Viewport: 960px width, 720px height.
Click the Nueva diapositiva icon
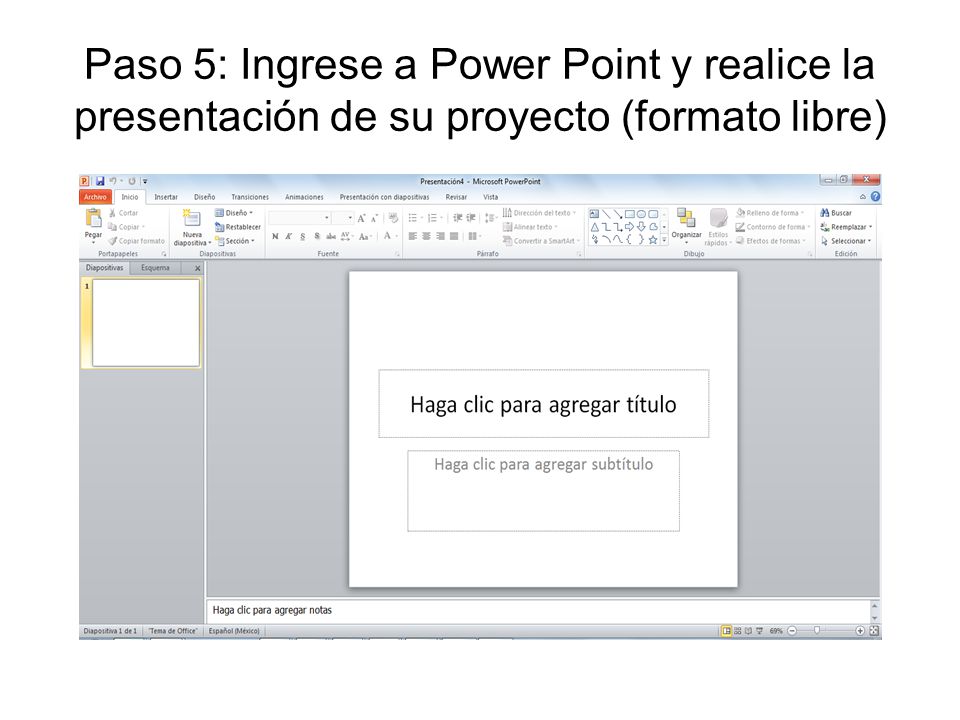pos(192,218)
